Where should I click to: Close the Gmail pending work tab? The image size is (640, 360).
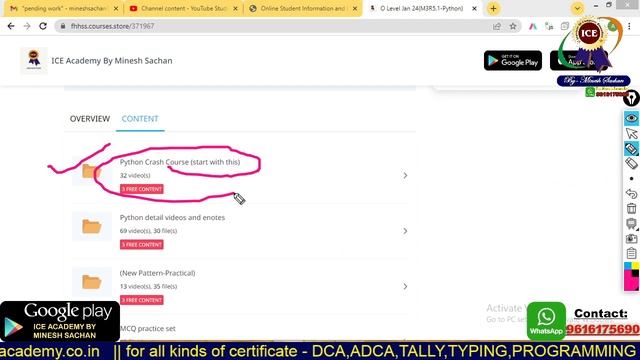(x=116, y=8)
